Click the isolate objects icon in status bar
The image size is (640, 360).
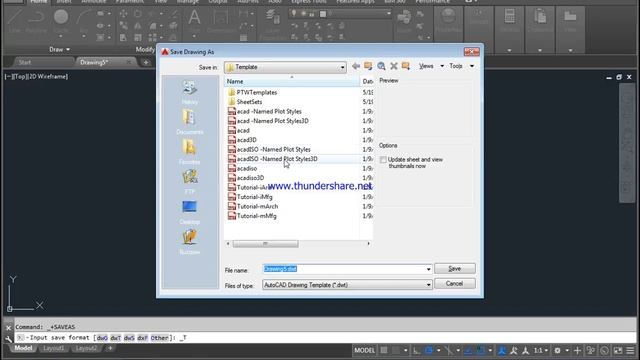point(591,350)
